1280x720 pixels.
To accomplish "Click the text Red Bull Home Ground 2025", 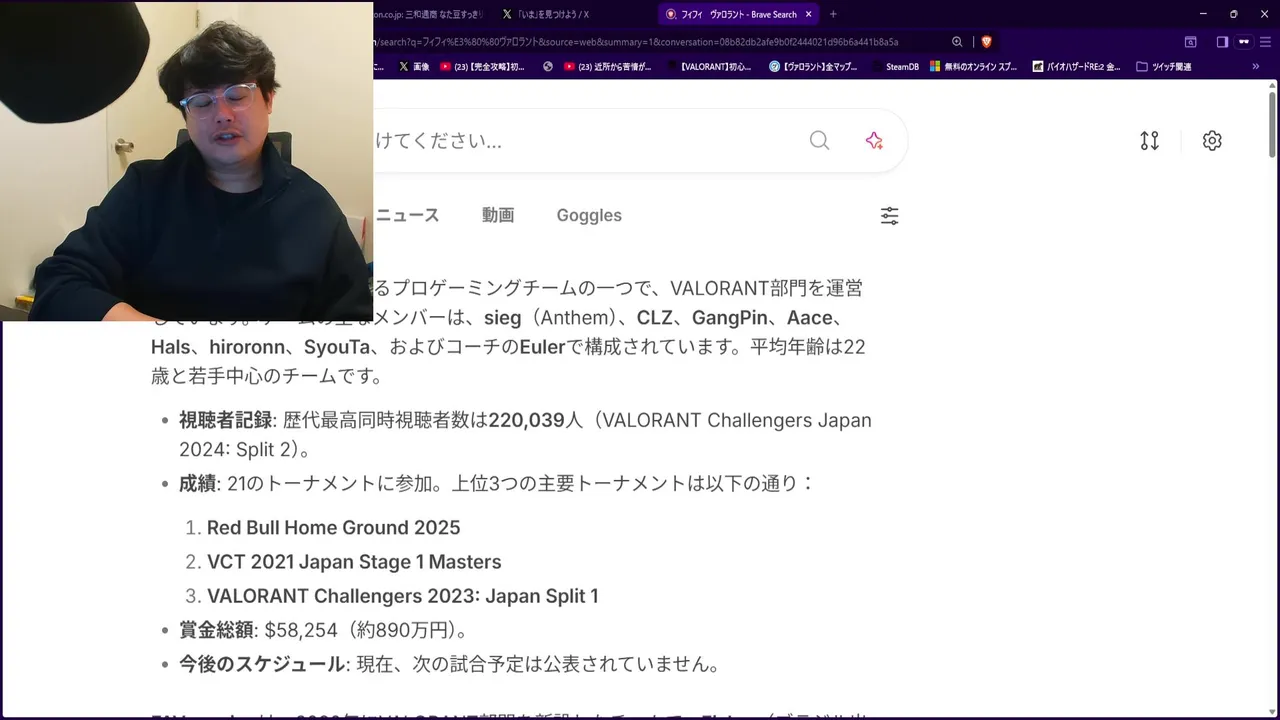I will pyautogui.click(x=334, y=527).
